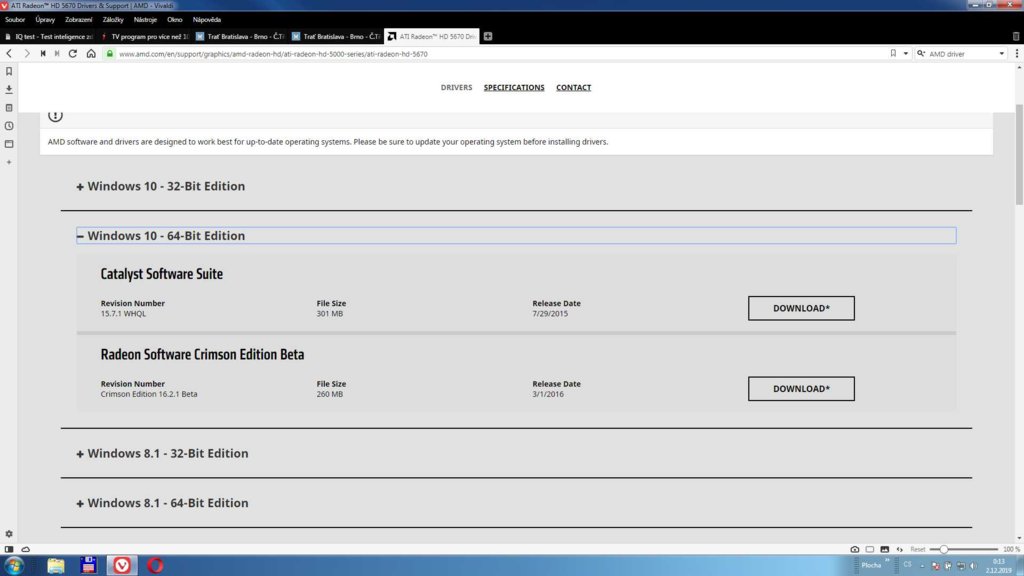Image resolution: width=1024 pixels, height=576 pixels.
Task: Click the Vivaldi taskbar icon
Action: (x=122, y=565)
